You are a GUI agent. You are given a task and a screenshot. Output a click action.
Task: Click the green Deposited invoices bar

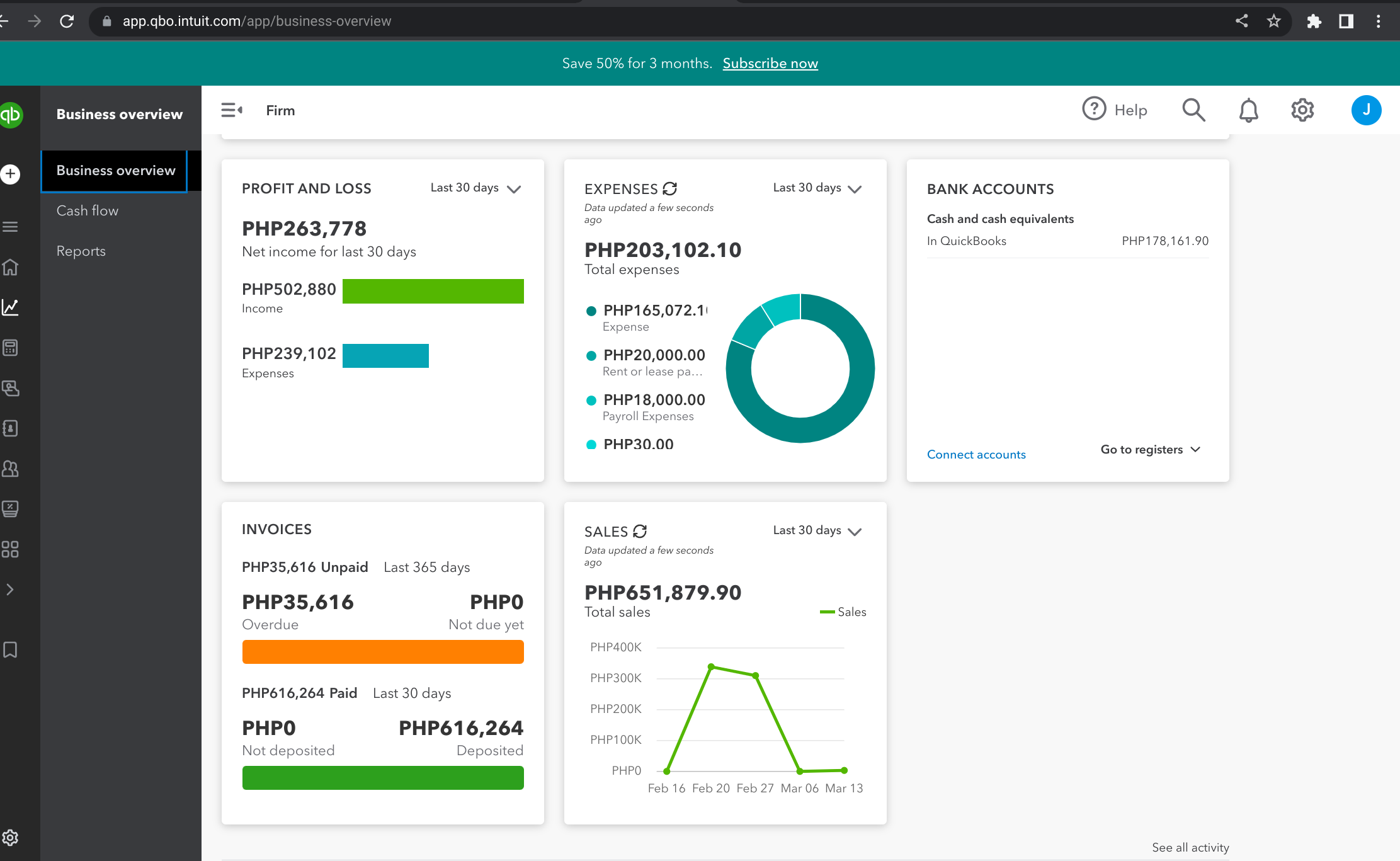coord(383,778)
